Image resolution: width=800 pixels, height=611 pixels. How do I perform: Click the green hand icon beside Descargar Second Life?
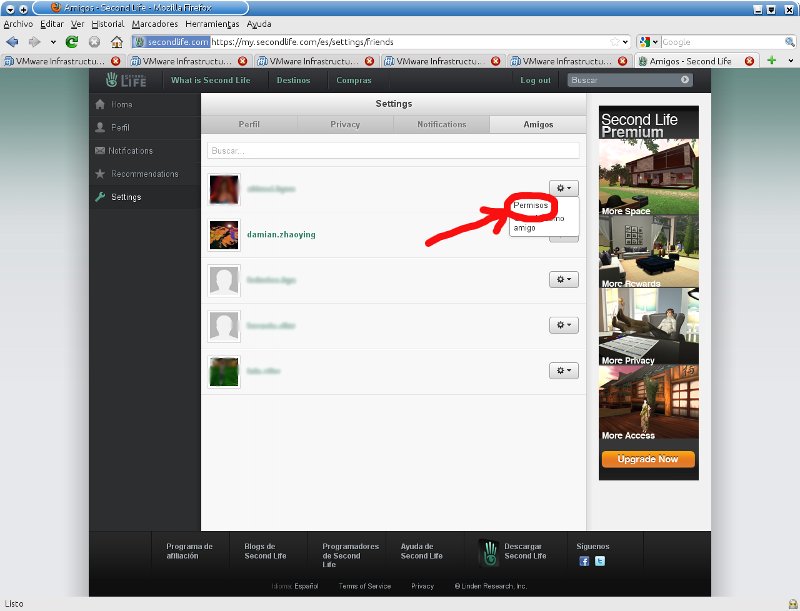490,553
